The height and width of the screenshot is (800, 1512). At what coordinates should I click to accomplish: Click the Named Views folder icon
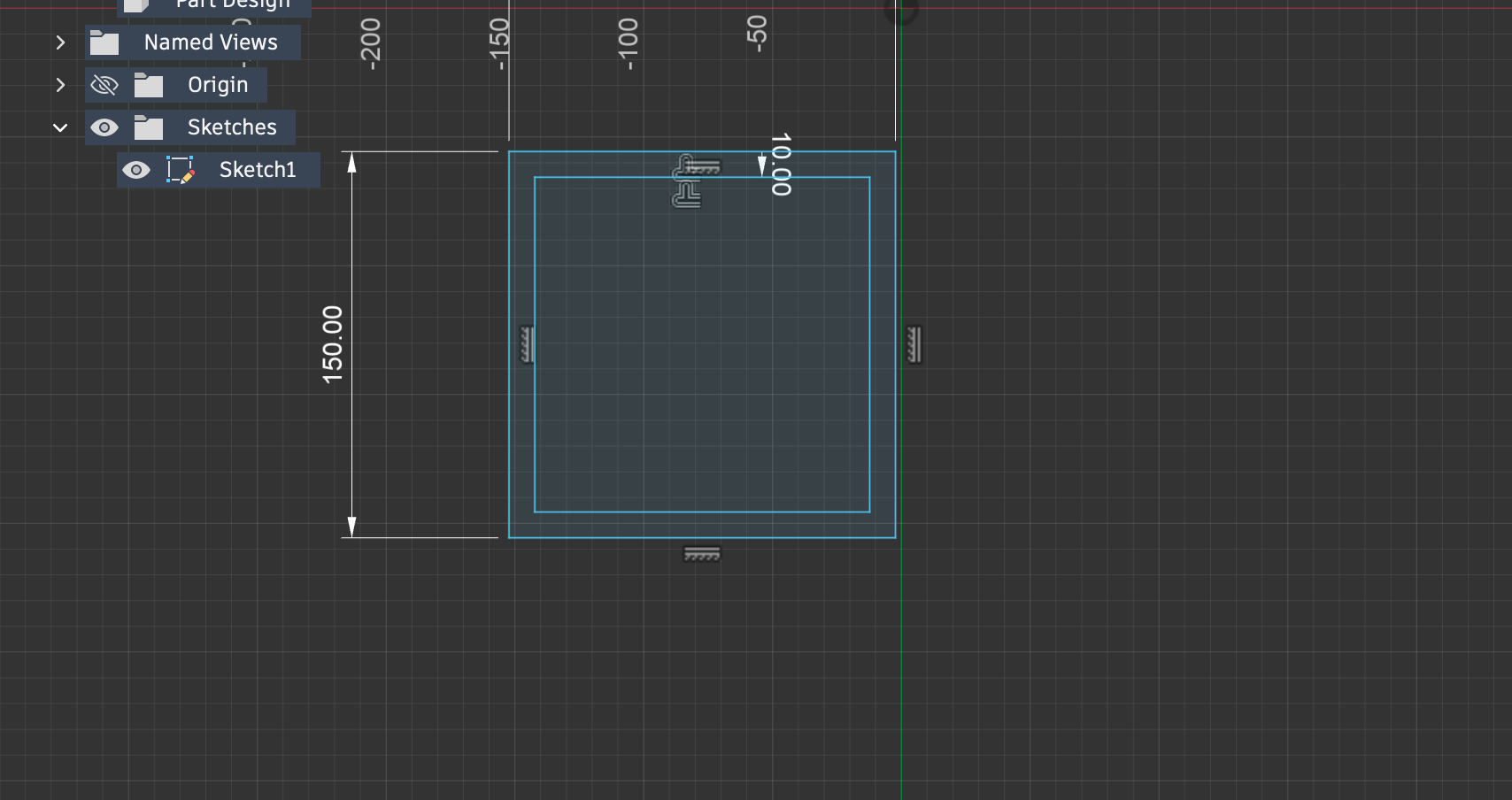click(104, 42)
